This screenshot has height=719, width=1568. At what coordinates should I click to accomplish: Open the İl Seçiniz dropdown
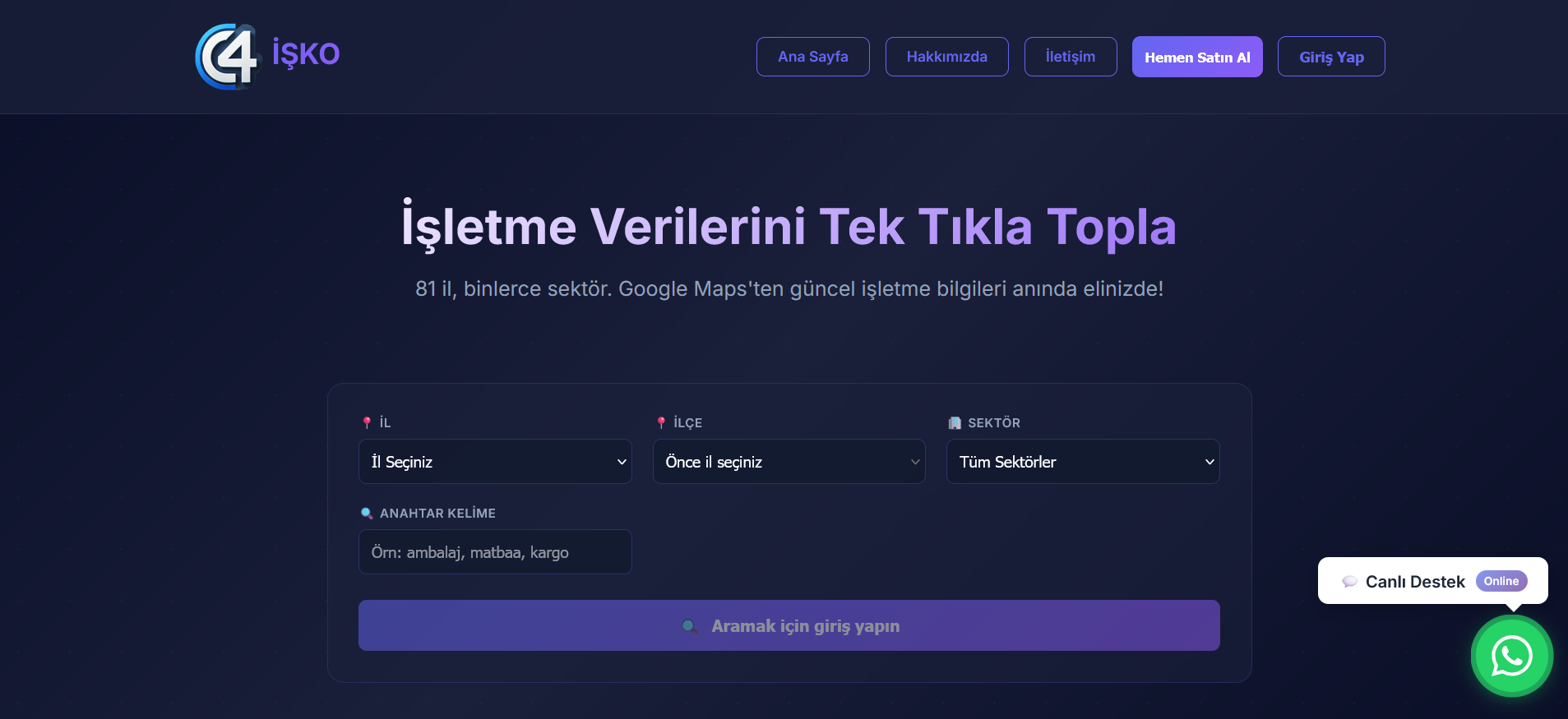pos(495,462)
